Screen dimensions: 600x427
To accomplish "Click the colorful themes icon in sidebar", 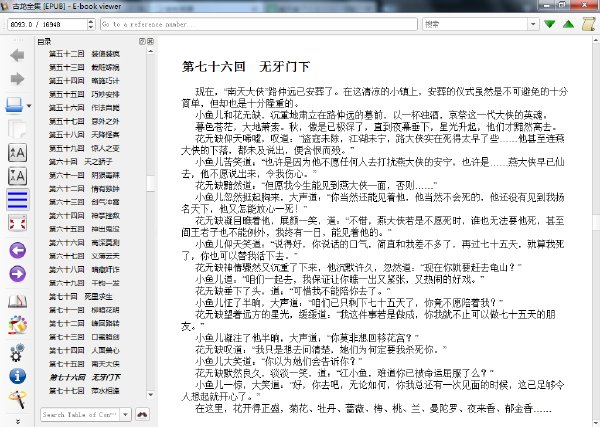I will point(17,325).
